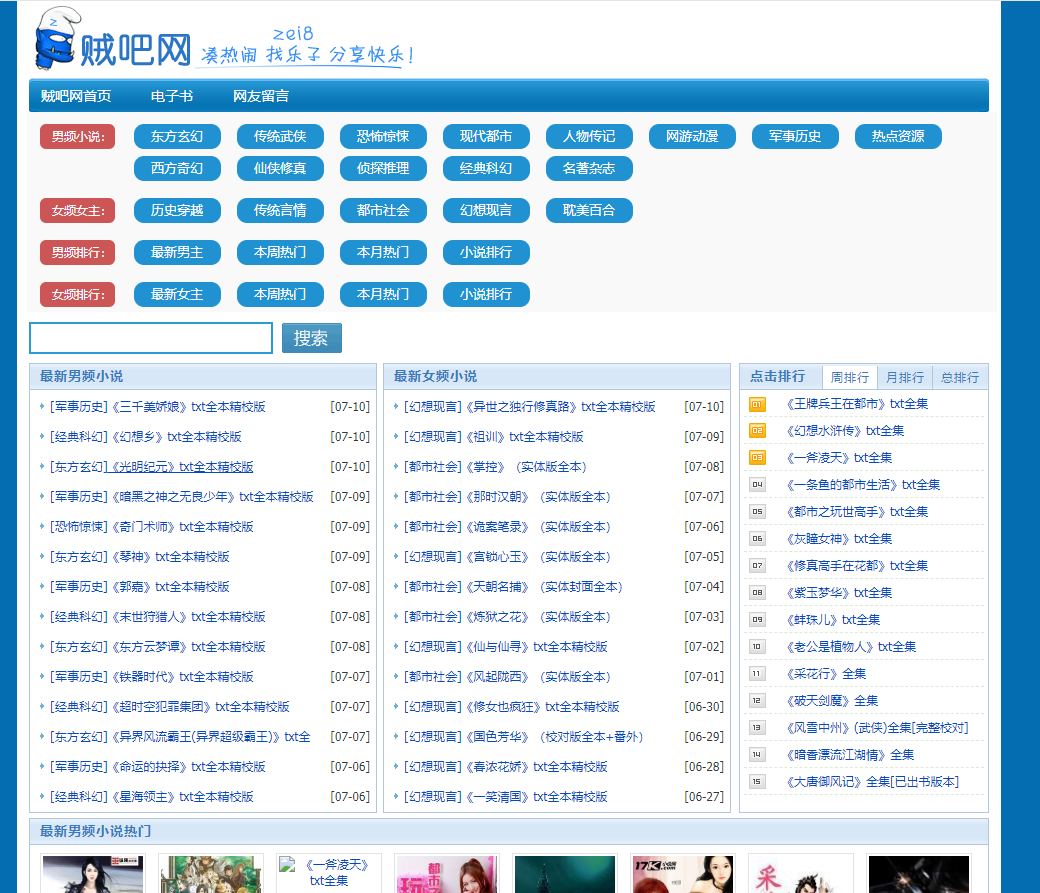Click the 最新女主 ranking button

[177, 295]
